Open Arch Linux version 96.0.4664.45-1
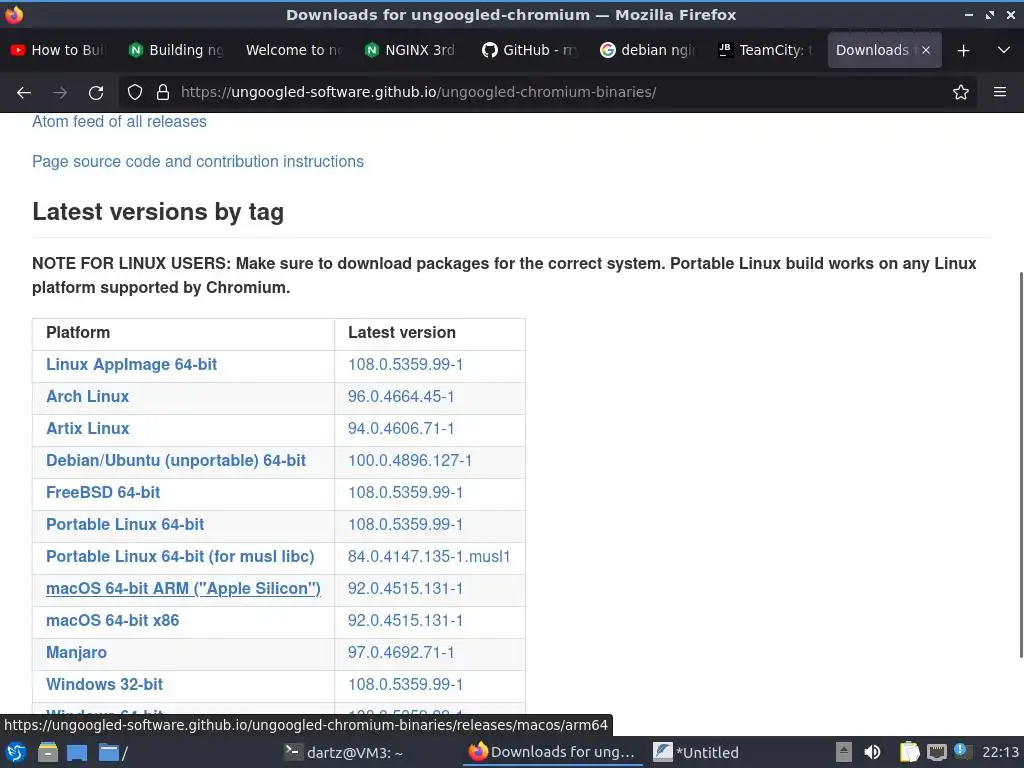1024x768 pixels. (401, 396)
